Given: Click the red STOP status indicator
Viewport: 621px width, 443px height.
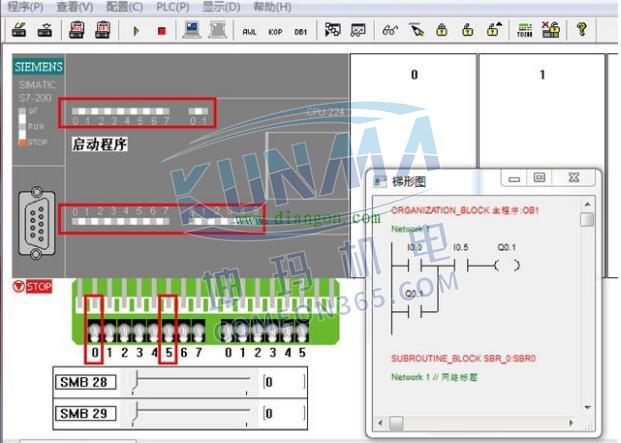Looking at the screenshot, I should [x=32, y=286].
